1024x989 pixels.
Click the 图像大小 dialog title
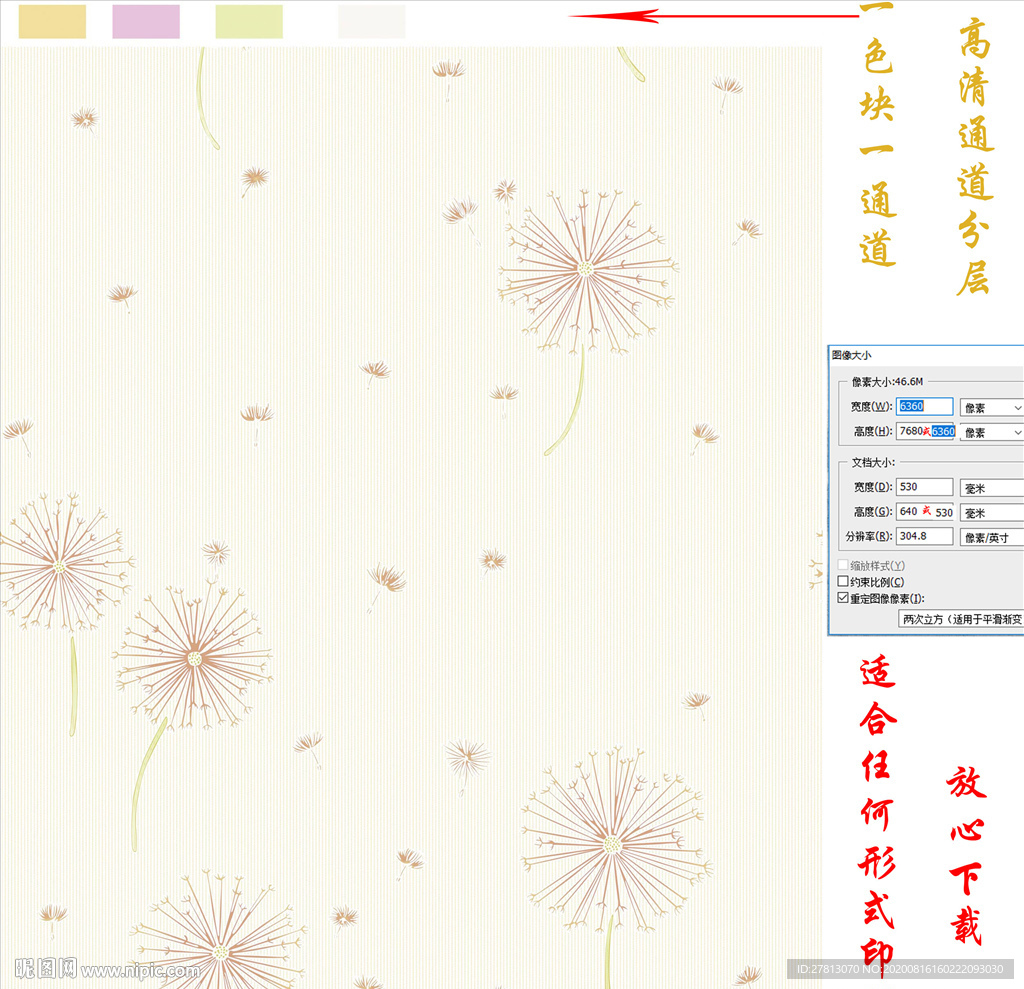(x=851, y=355)
